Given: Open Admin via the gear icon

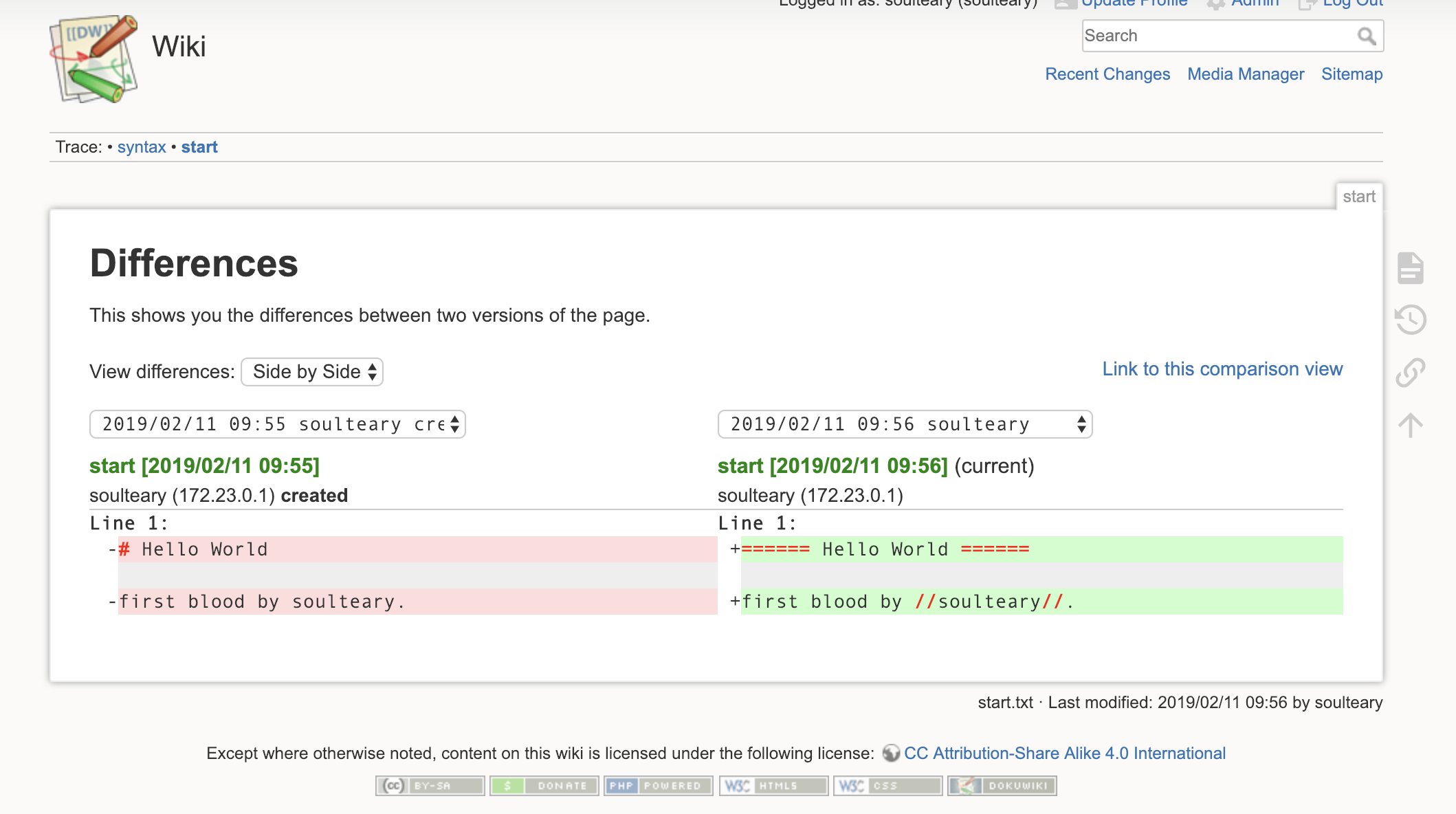Looking at the screenshot, I should click(1217, 3).
